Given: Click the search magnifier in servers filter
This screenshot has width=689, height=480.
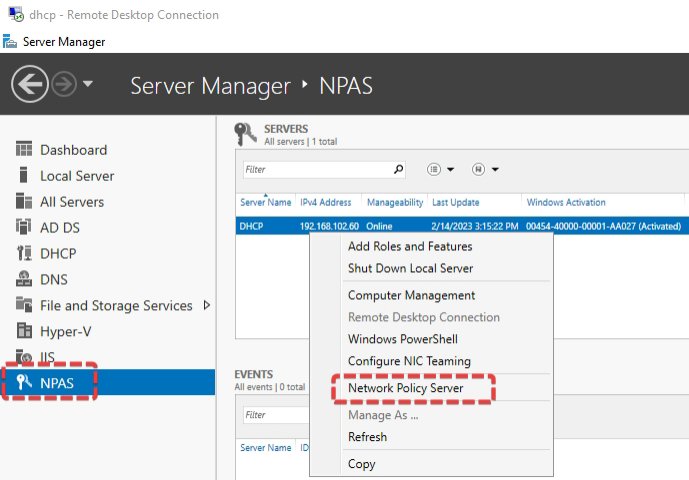Looking at the screenshot, I should click(x=399, y=170).
